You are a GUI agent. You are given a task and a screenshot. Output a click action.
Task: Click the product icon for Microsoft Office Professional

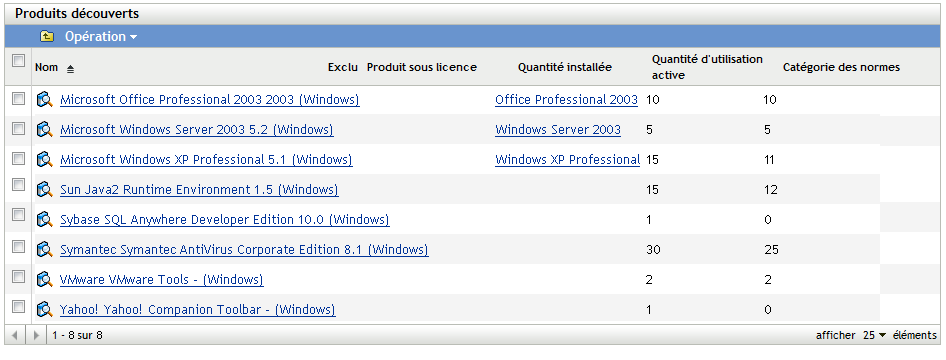tap(45, 99)
